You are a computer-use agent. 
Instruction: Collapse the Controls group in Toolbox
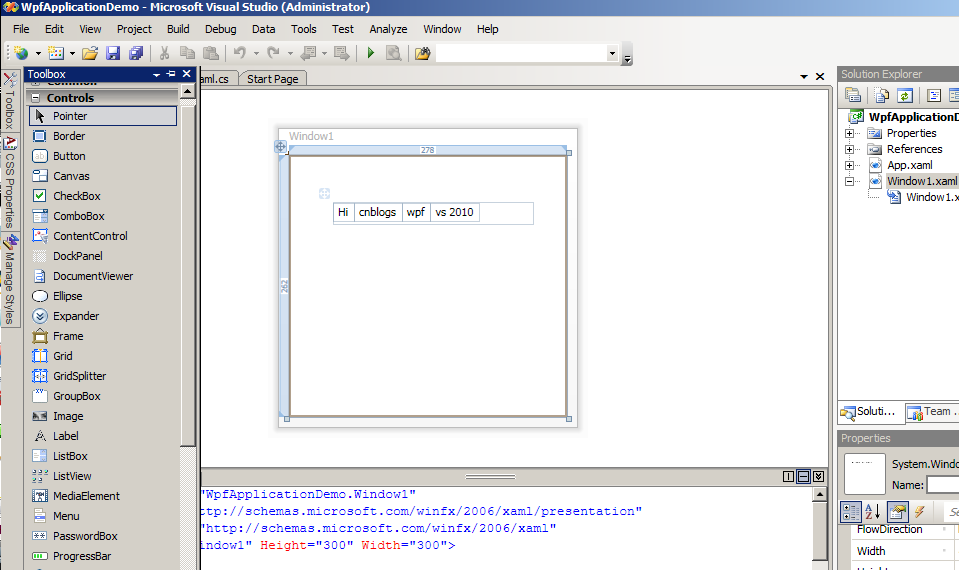pyautogui.click(x=35, y=98)
